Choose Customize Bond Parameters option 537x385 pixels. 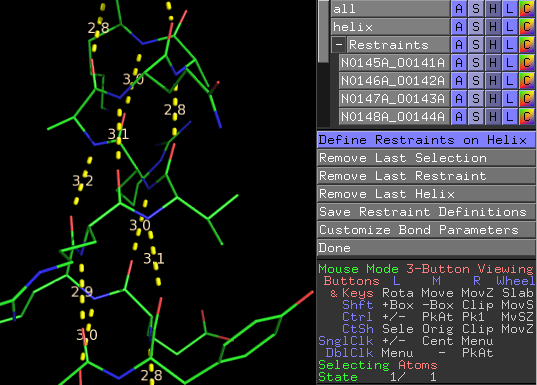pyautogui.click(x=426, y=230)
